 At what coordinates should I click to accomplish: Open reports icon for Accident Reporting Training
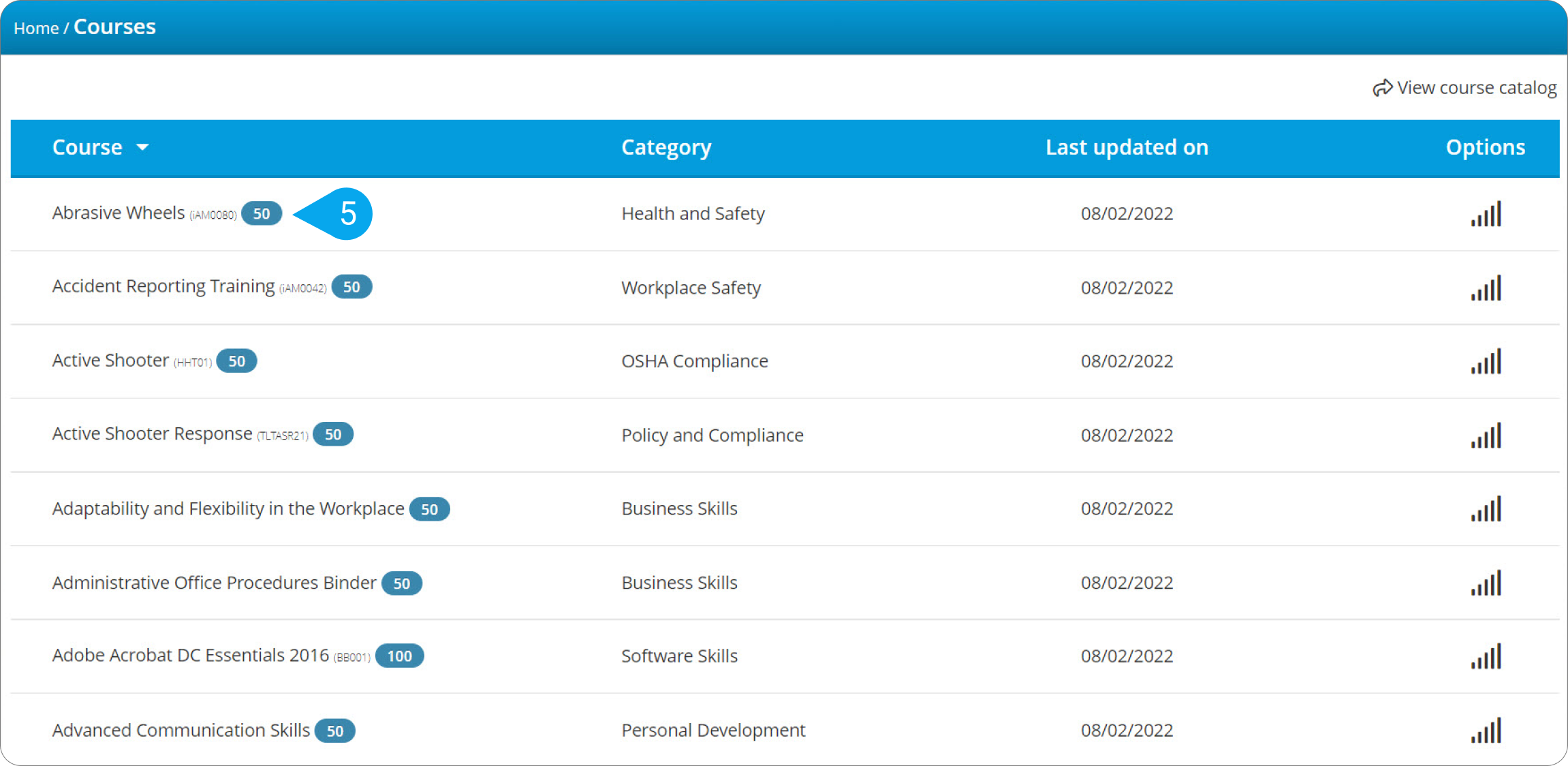coord(1486,288)
